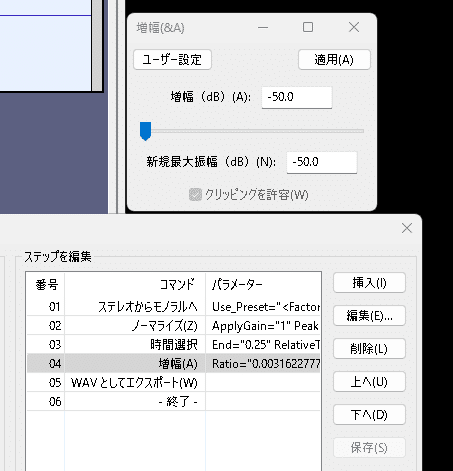453x471 pixels.
Task: Click the 下へ(D) move down button
Action: (369, 415)
